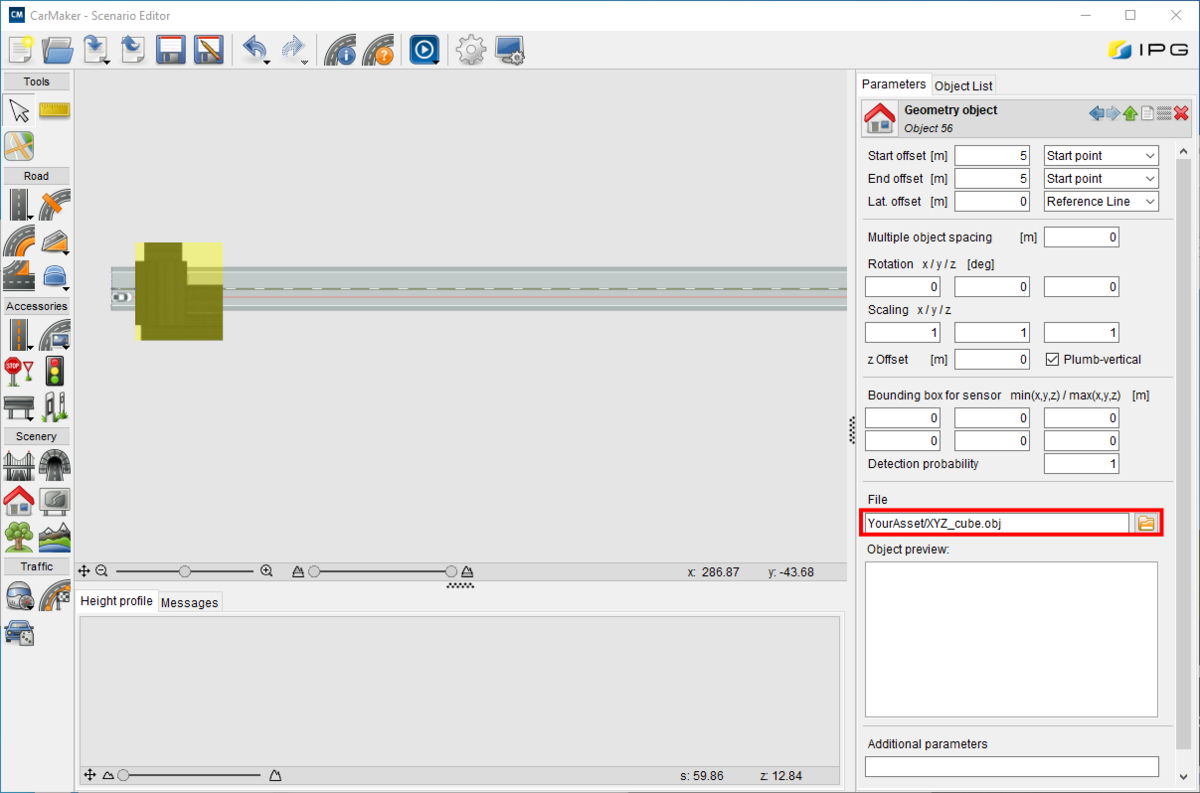Screen dimensions: 1200x793
Task: Expand the Reference Line dropdown
Action: (x=1101, y=201)
